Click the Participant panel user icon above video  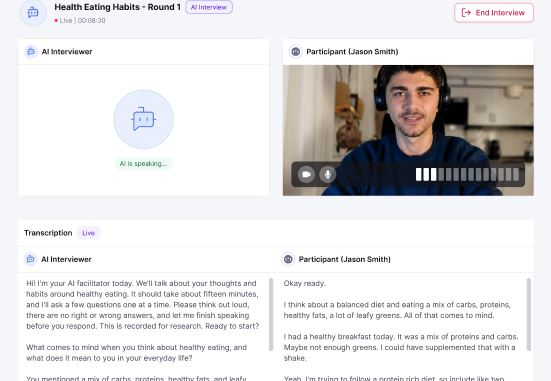click(296, 52)
